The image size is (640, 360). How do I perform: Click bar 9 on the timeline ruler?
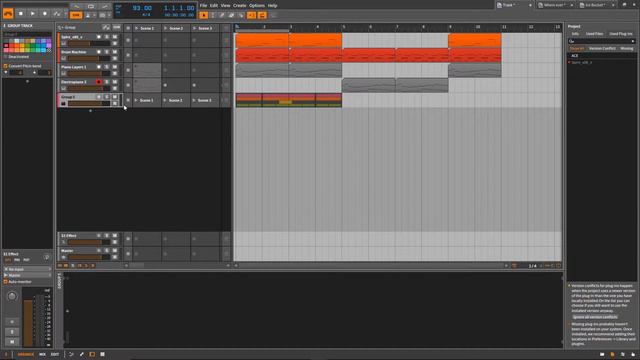(x=451, y=27)
